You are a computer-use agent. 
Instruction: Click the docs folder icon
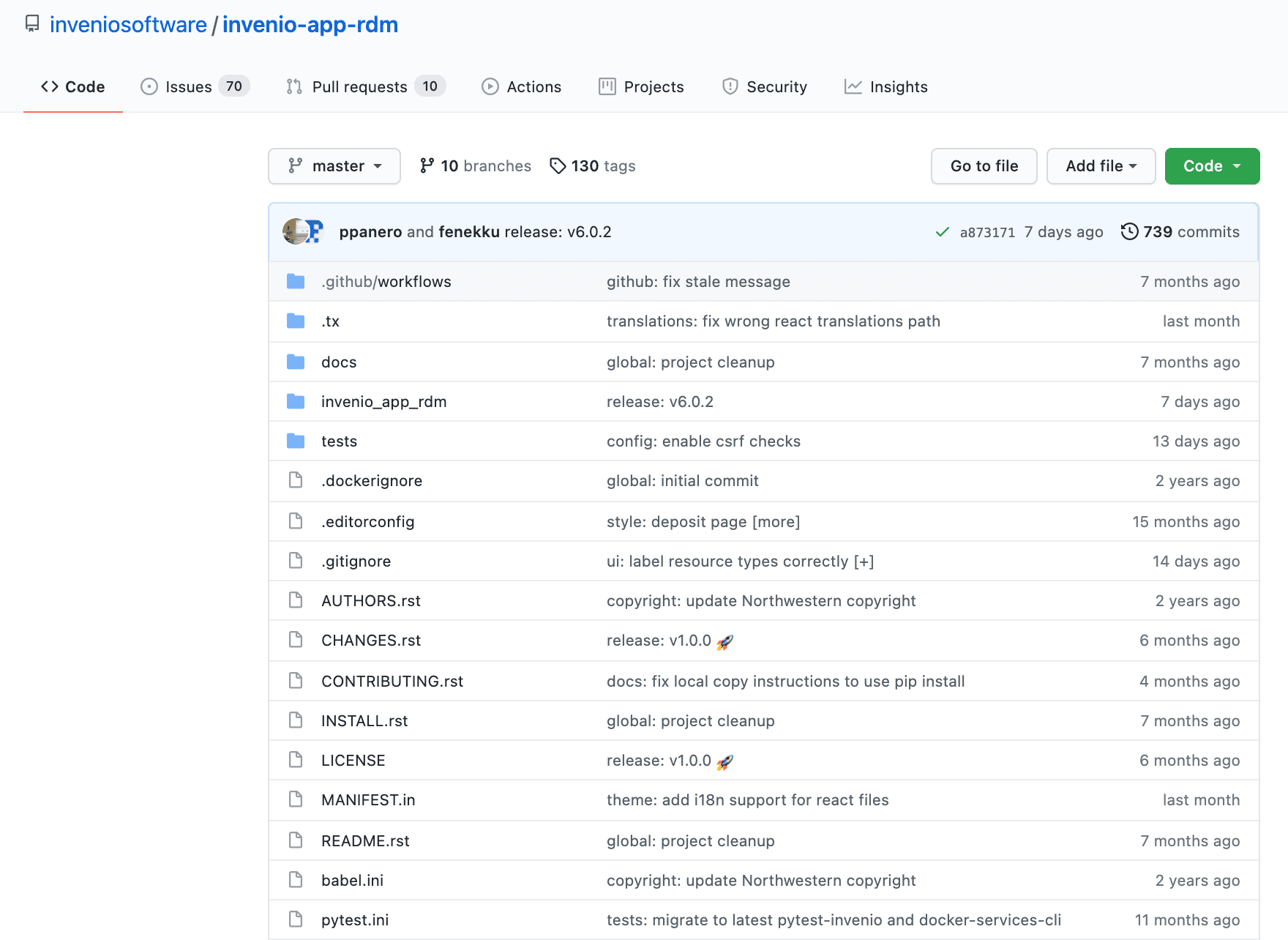296,362
